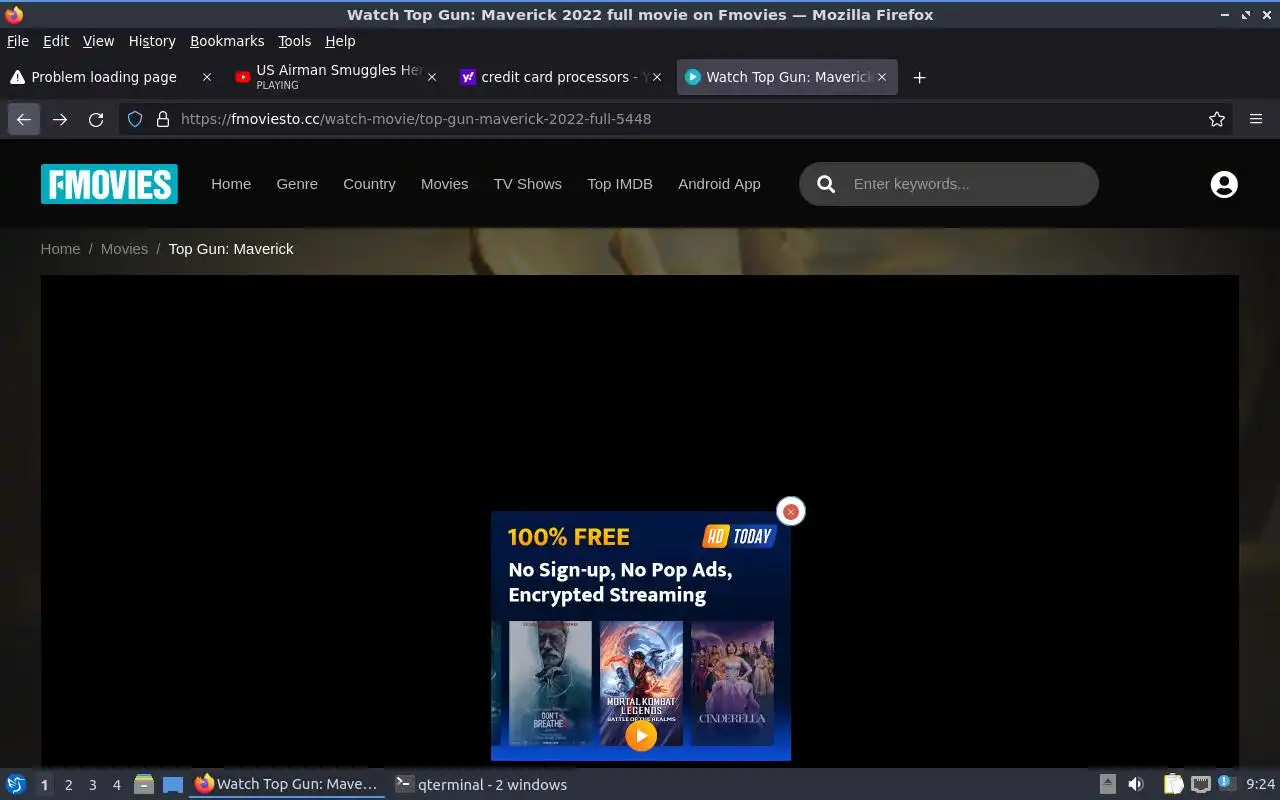Click the Home navigation link
Screen dimensions: 1280x800
click(231, 184)
